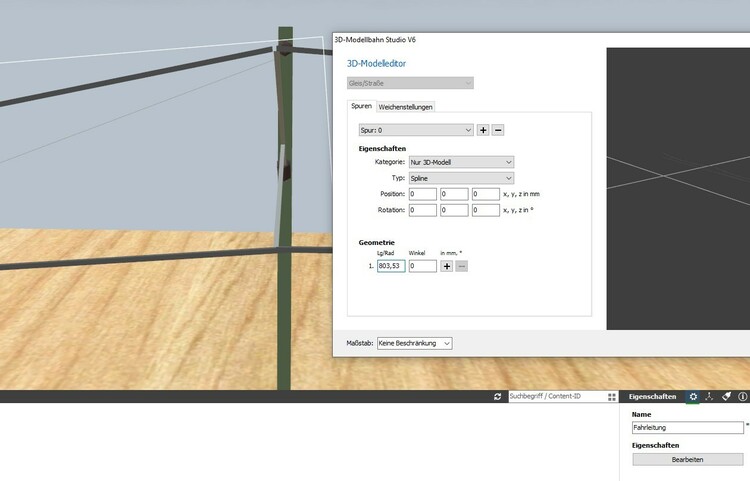This screenshot has height=481, width=750.
Task: Click the dark 3D preview pane in the model editor
Action: (678, 188)
